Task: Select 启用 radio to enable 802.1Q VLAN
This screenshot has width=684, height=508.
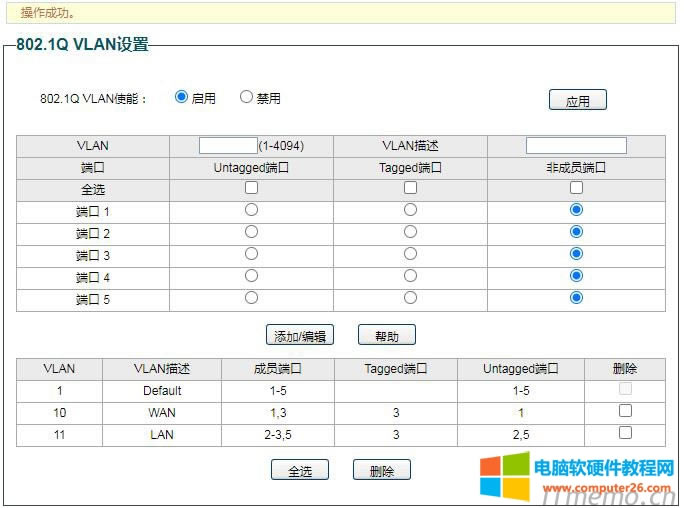Action: pyautogui.click(x=181, y=97)
